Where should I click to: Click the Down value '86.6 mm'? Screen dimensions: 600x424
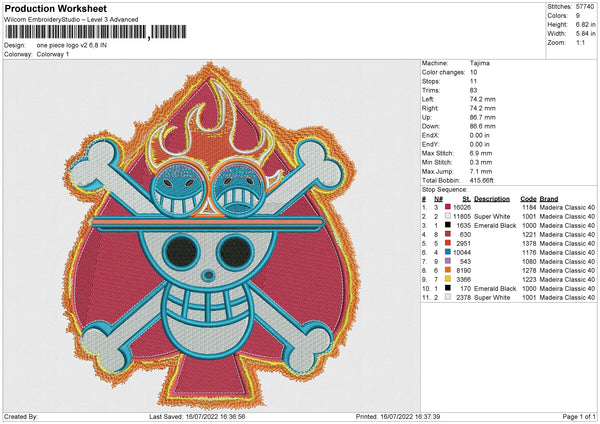click(483, 126)
